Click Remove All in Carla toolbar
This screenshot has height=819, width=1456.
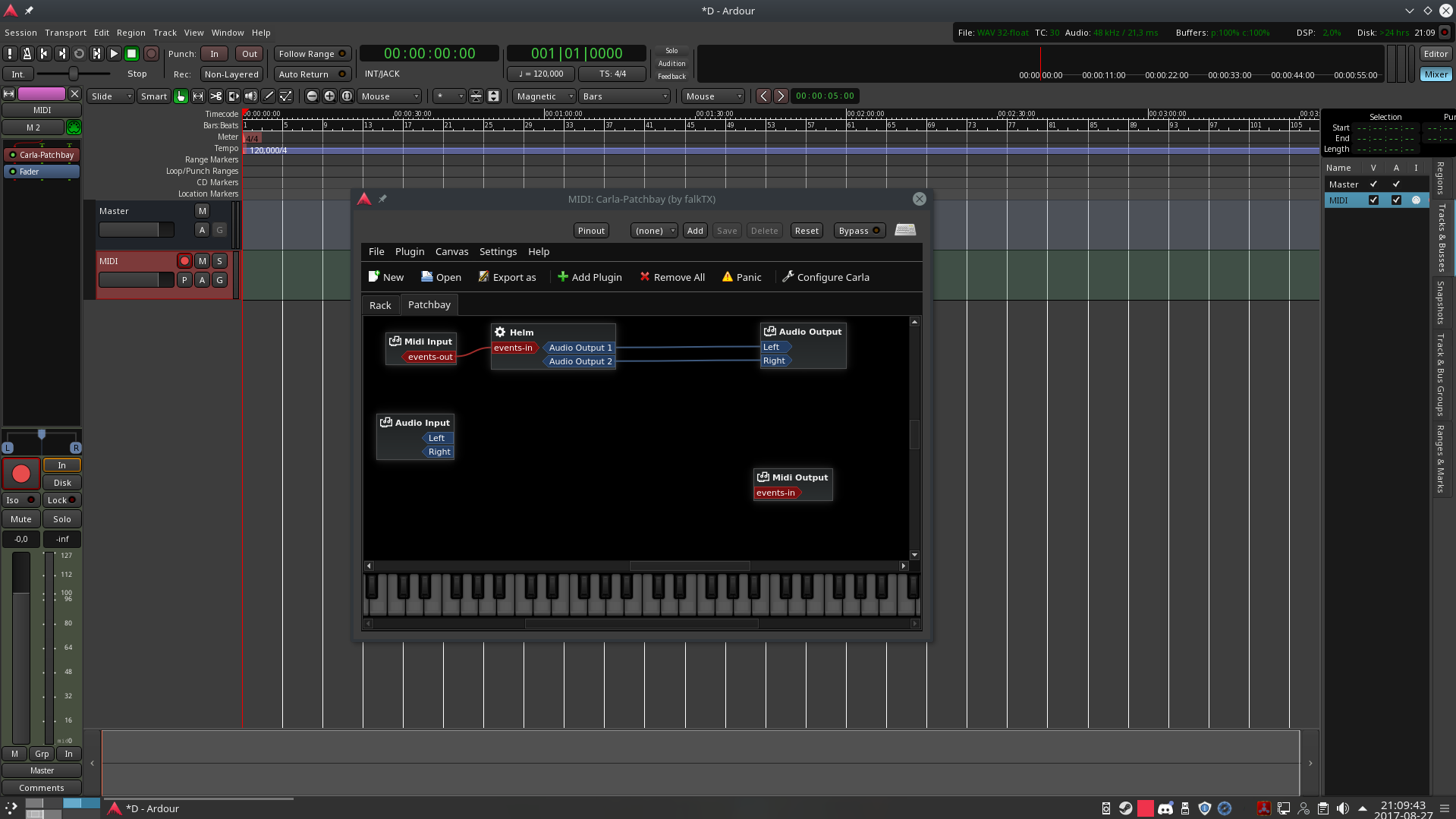tap(672, 277)
